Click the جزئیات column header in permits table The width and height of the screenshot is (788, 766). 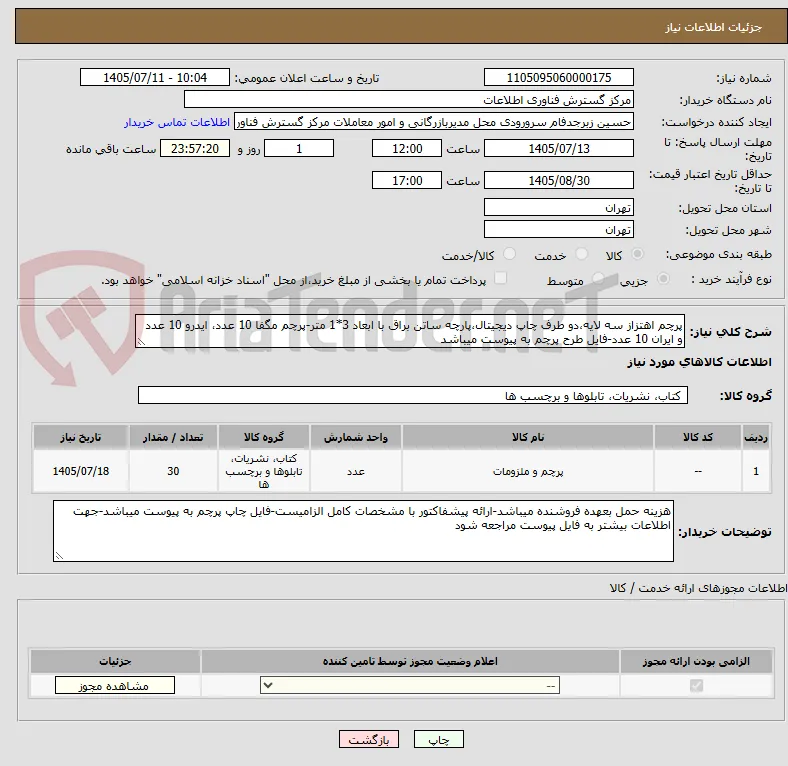pyautogui.click(x=116, y=661)
